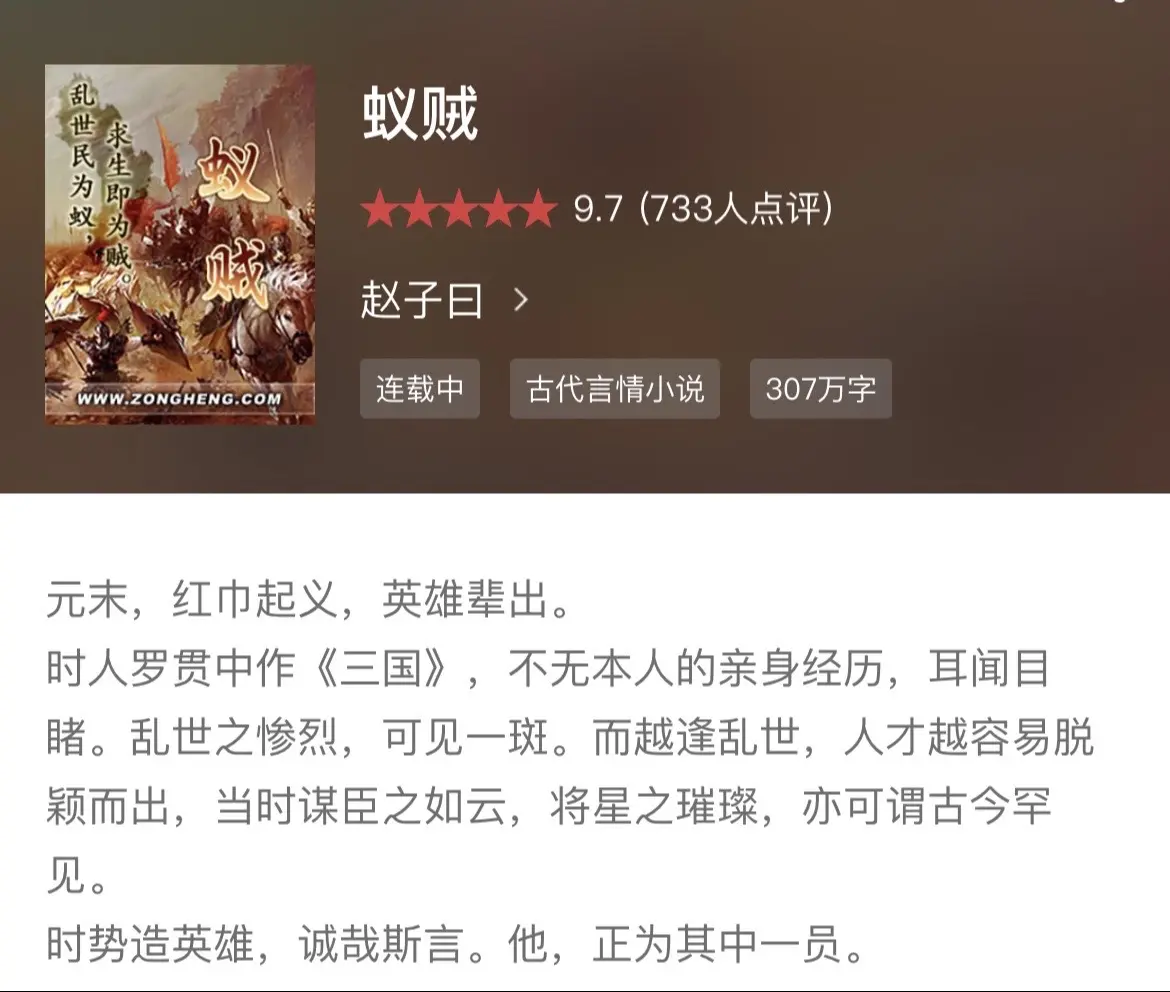Open the 蚁贼 book cover thumbnail
The height and width of the screenshot is (992, 1170).
(180, 245)
